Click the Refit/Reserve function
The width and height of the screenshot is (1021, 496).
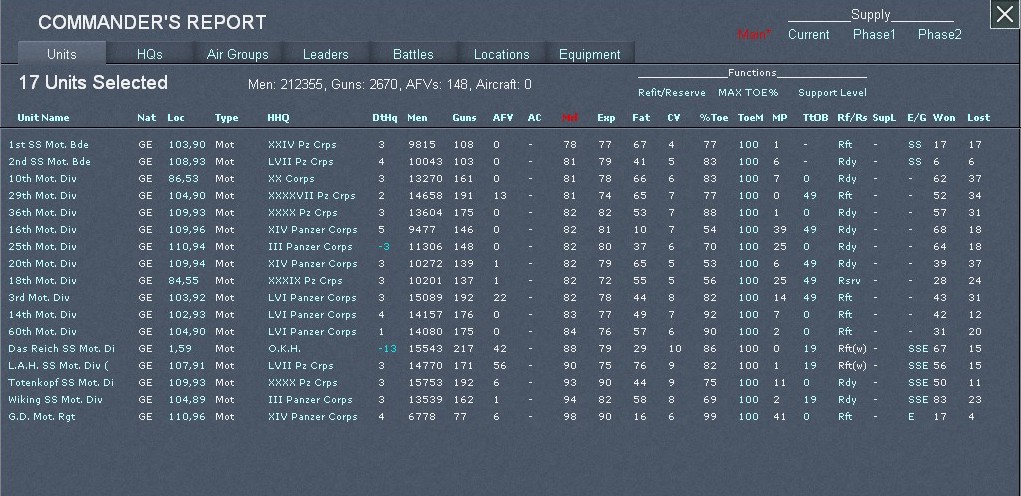pyautogui.click(x=671, y=93)
